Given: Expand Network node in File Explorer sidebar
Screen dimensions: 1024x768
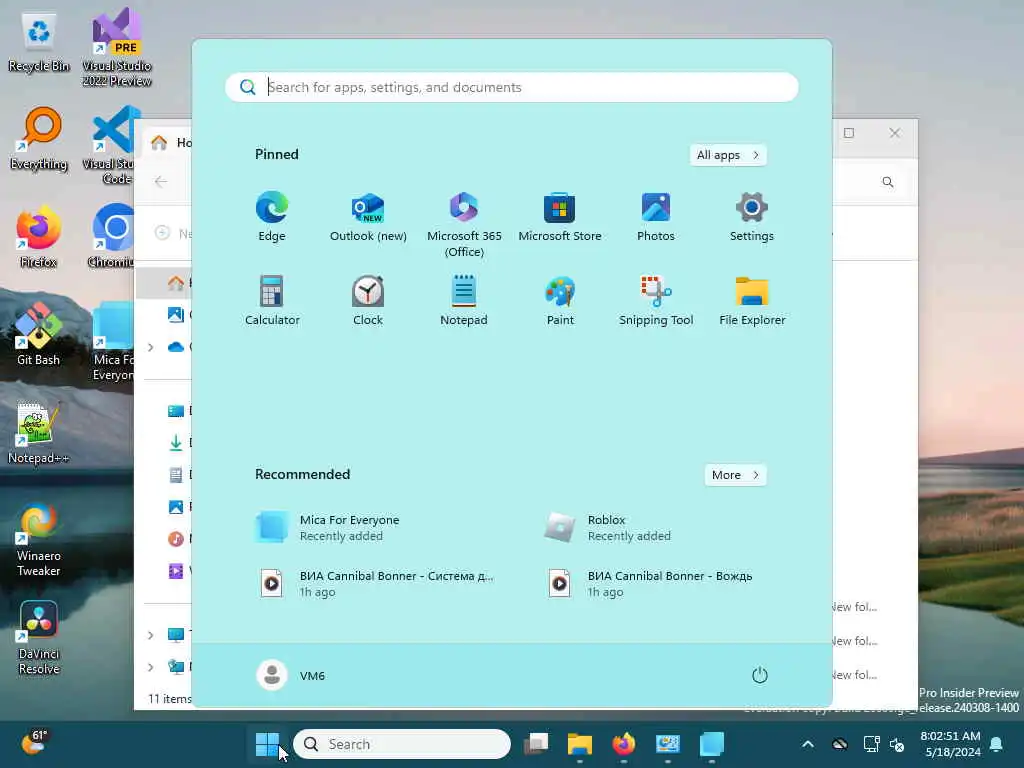Looking at the screenshot, I should (x=151, y=667).
